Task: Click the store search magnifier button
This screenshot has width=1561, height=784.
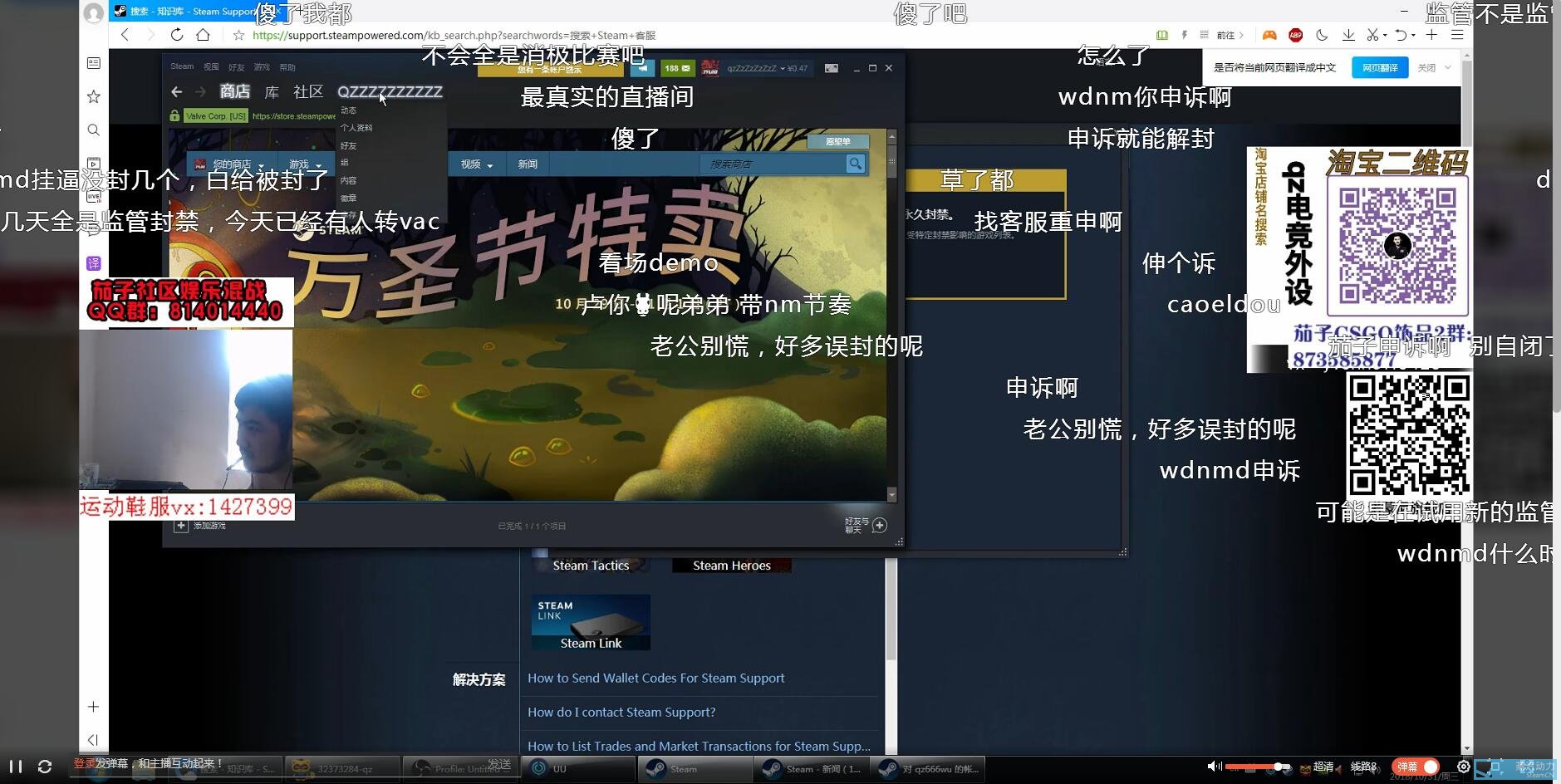Action: point(855,164)
